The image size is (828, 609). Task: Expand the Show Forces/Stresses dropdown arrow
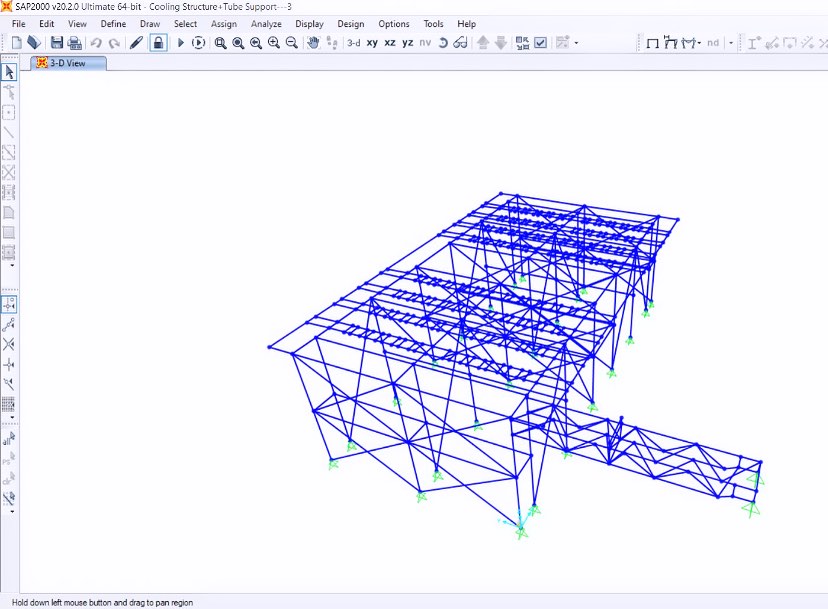pos(699,43)
